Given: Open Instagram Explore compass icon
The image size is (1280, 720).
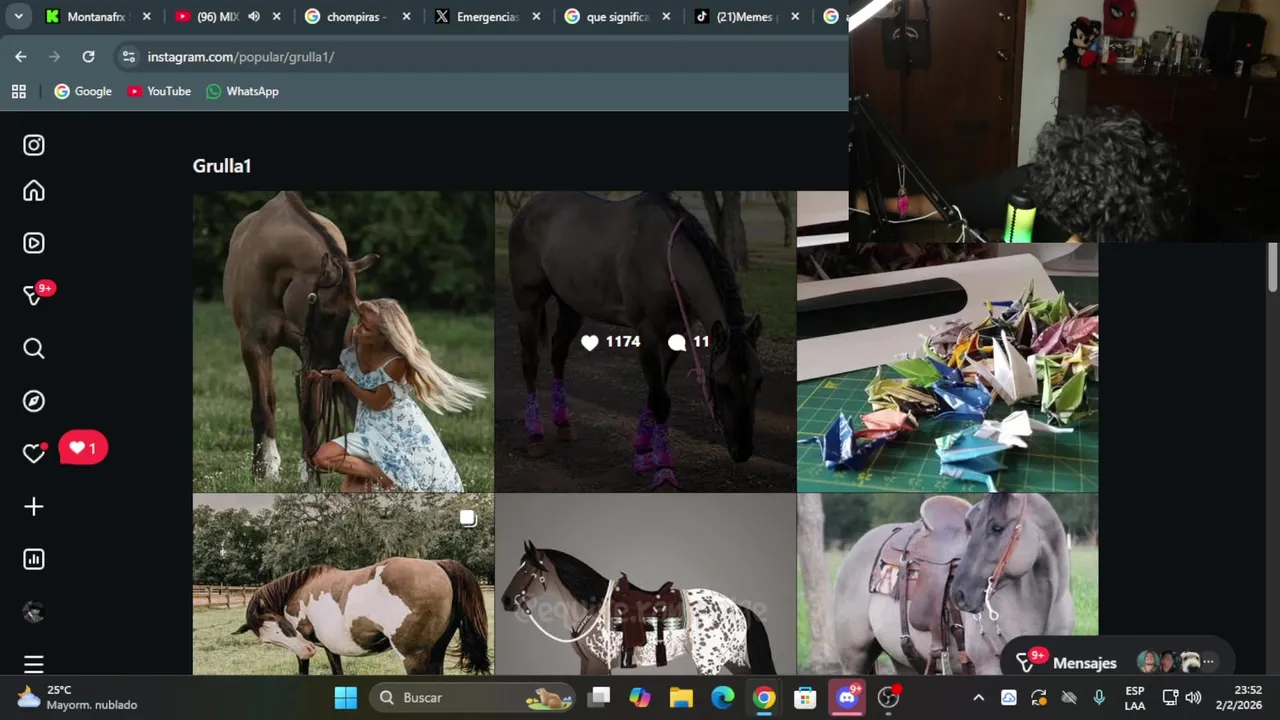Looking at the screenshot, I should point(34,401).
